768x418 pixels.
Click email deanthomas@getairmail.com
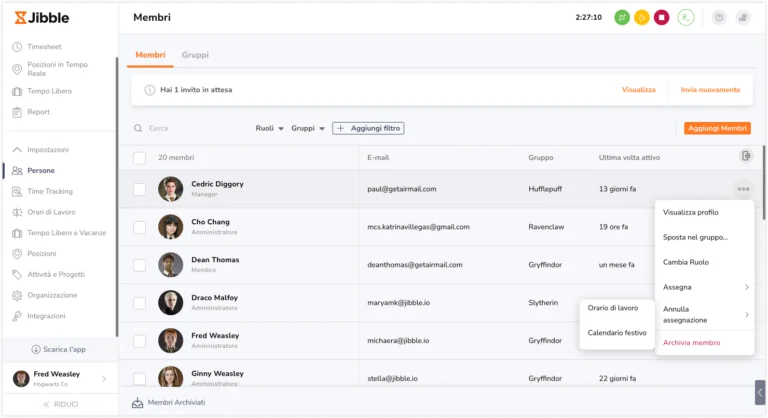pos(415,265)
